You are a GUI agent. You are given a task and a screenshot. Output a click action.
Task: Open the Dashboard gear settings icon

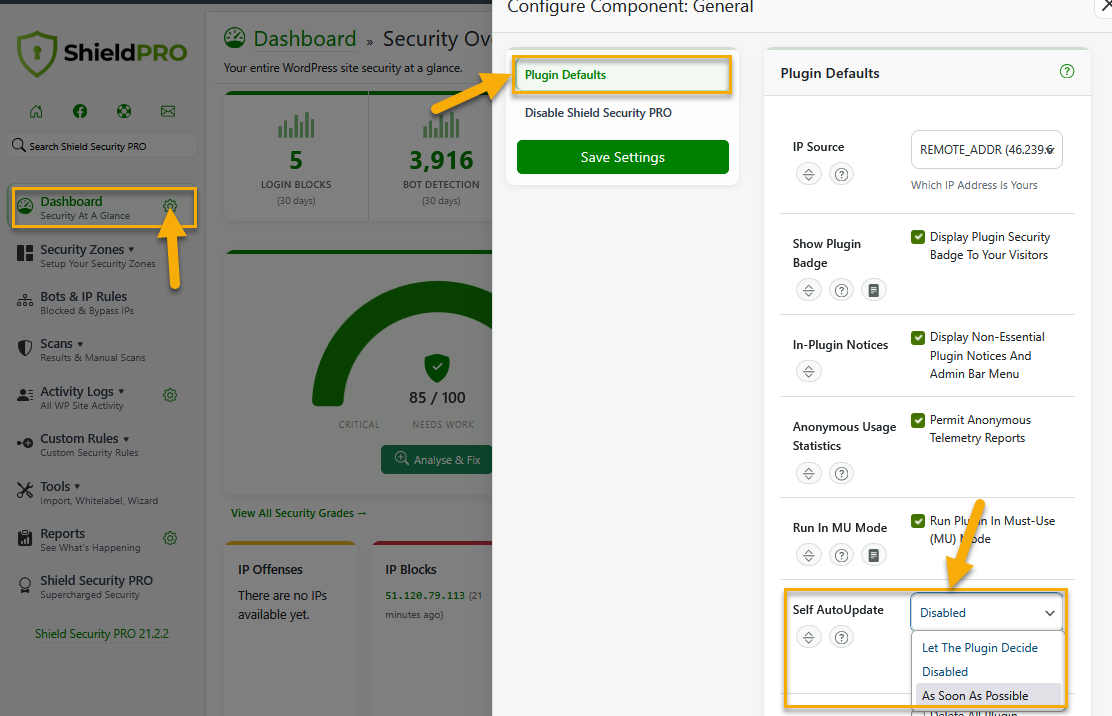coord(169,206)
